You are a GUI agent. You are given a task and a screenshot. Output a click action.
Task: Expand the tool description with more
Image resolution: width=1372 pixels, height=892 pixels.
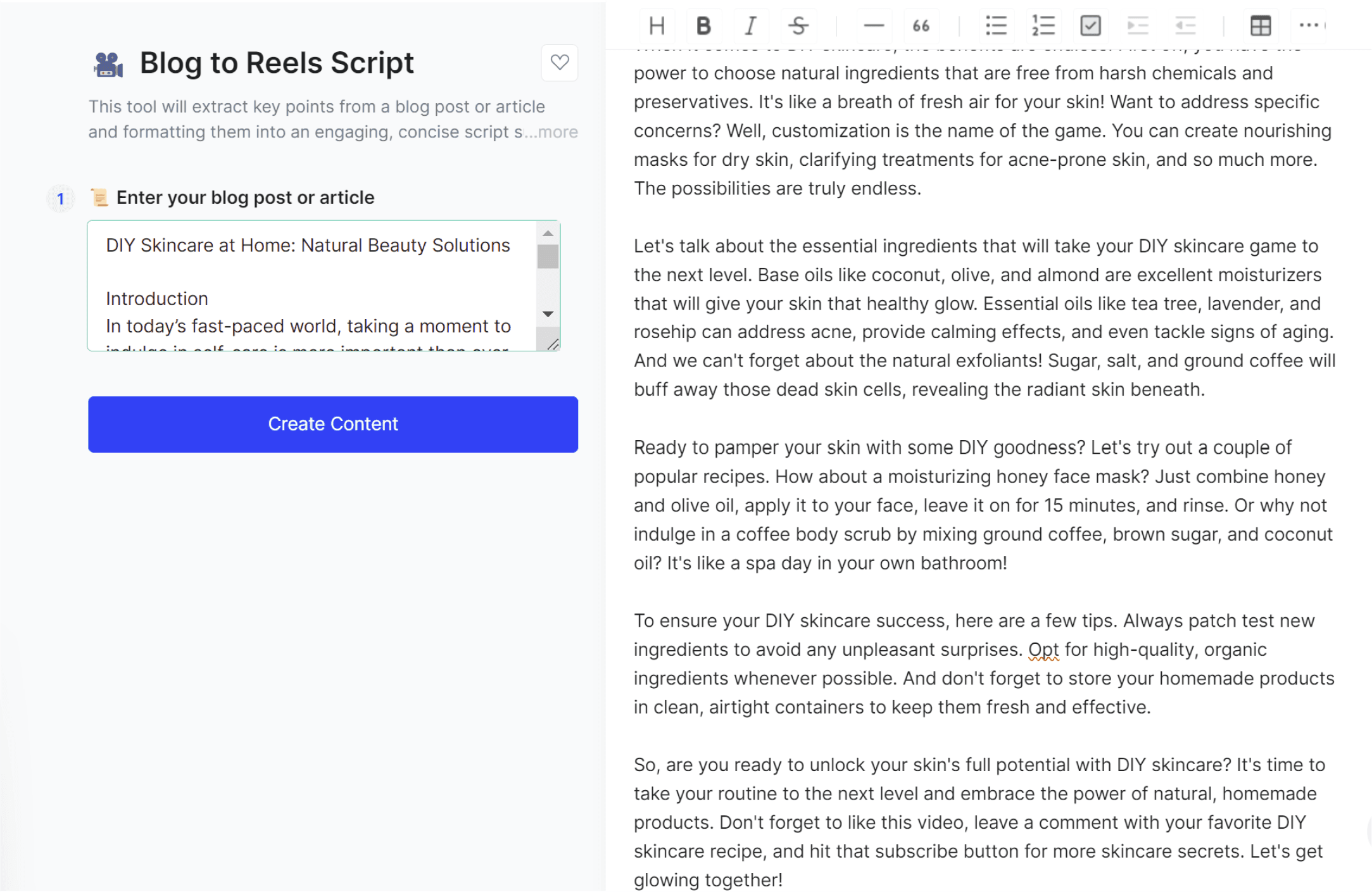(x=558, y=132)
